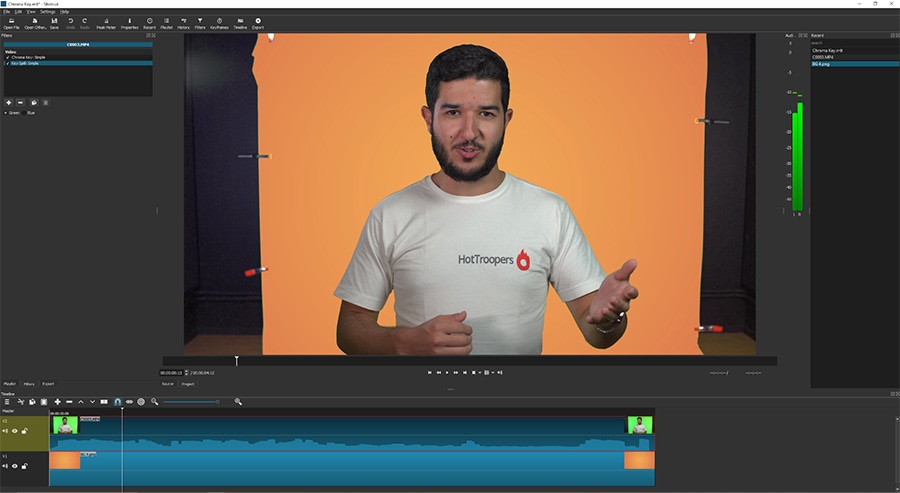Viewport: 900px width, 493px height.
Task: Open the Peak Meter panel from the toolbar
Action: click(x=106, y=23)
